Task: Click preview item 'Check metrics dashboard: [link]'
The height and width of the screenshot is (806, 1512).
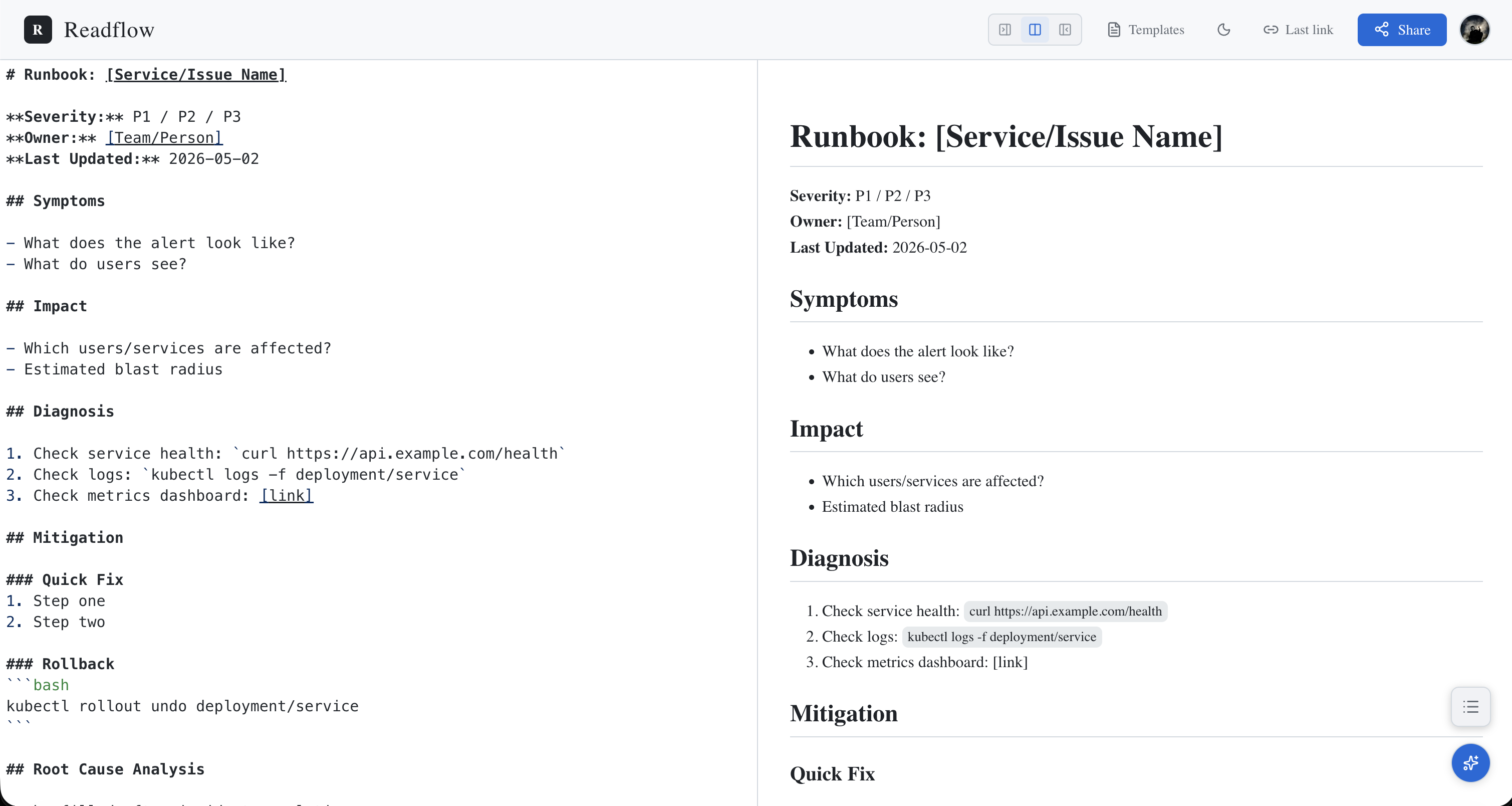Action: [924, 662]
